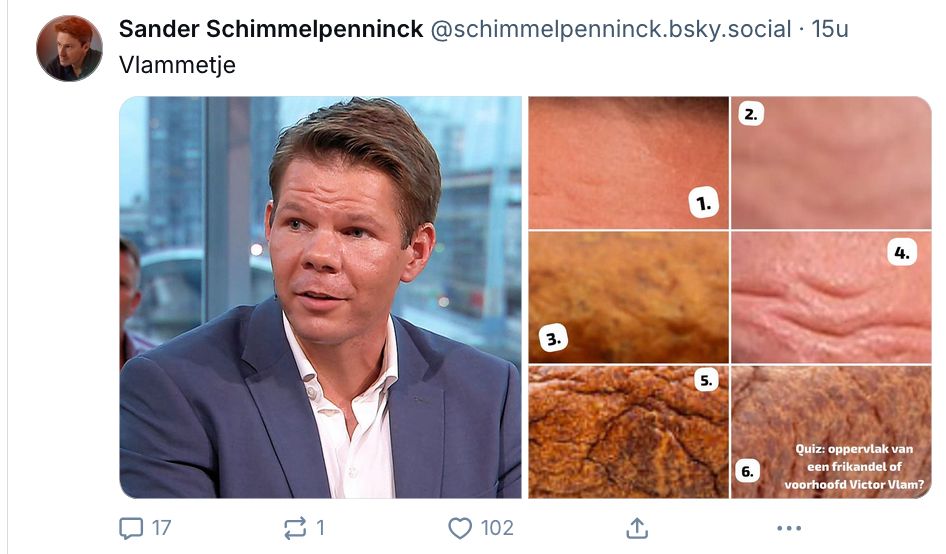Screen dimensions: 946x554
Task: Click the brown texture tile numbered 3
Action: click(x=627, y=297)
